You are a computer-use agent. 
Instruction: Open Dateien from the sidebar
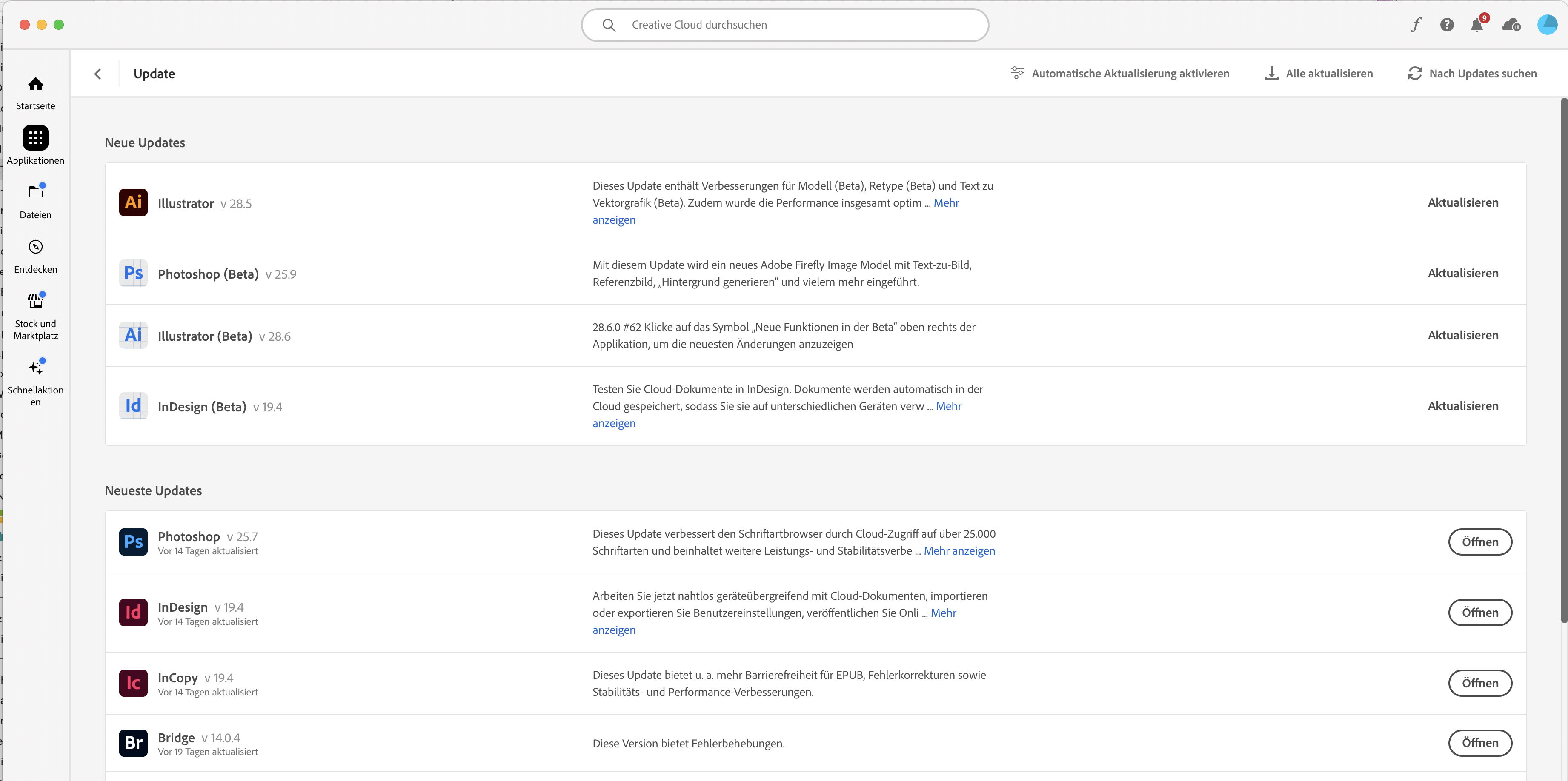point(35,201)
